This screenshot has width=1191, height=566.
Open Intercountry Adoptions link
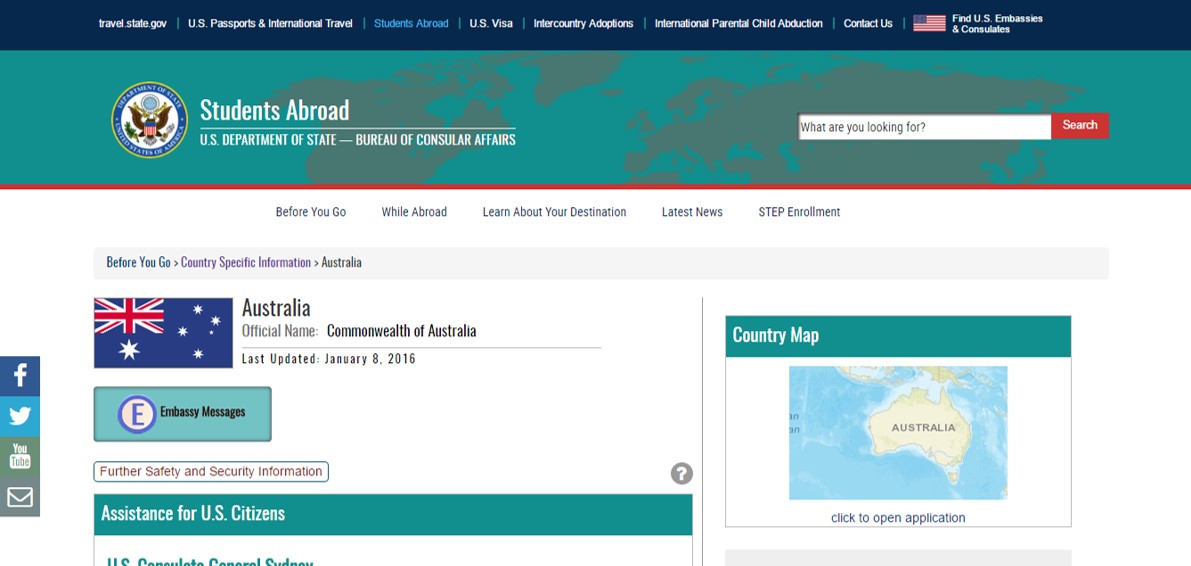(x=583, y=24)
